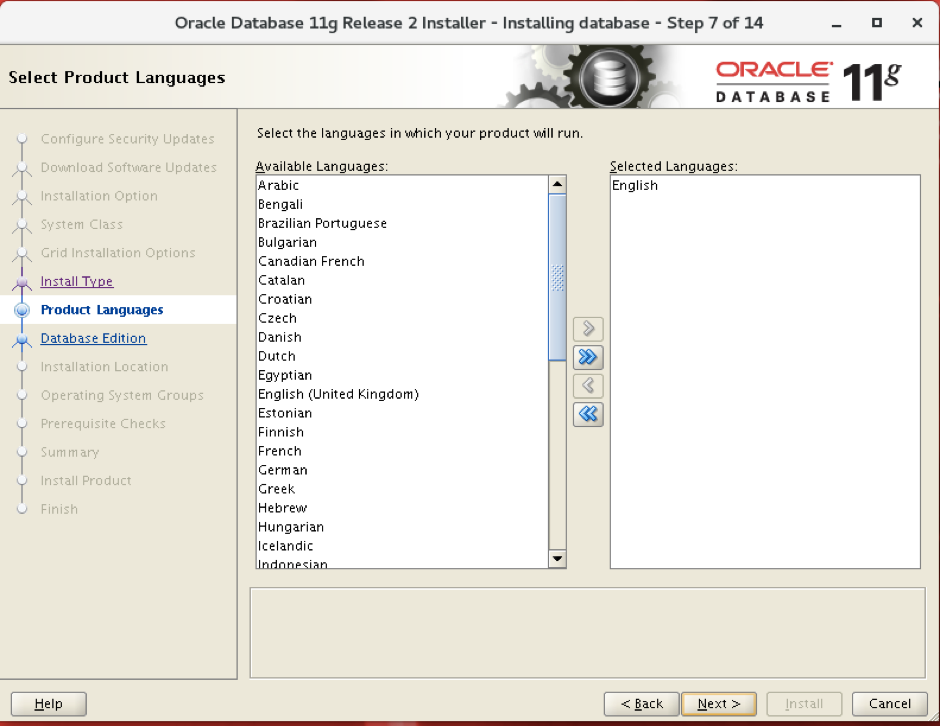Open Help for language selection
The image size is (940, 726).
[x=48, y=703]
